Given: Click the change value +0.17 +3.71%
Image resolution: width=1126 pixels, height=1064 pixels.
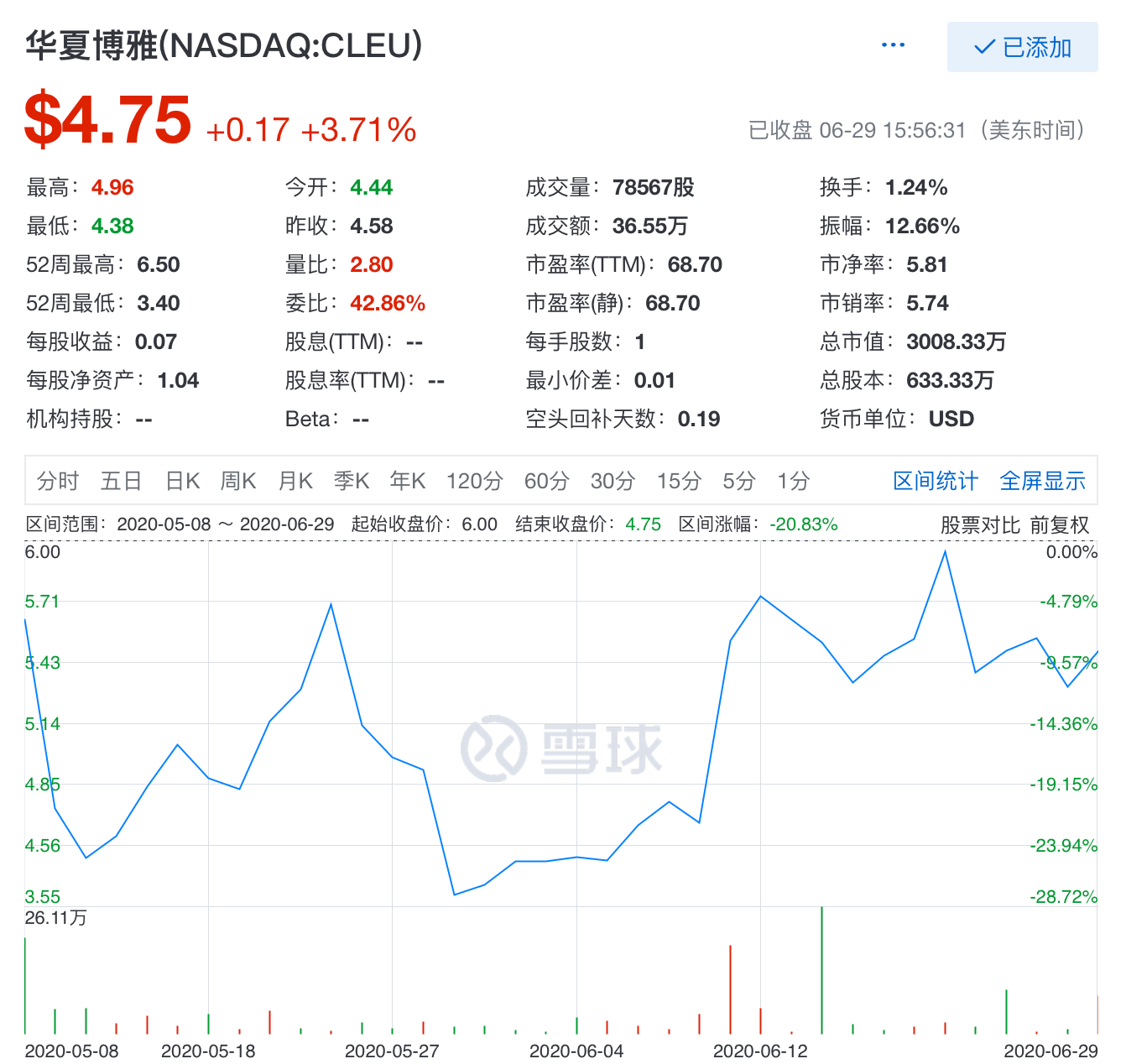Looking at the screenshot, I should click(311, 130).
